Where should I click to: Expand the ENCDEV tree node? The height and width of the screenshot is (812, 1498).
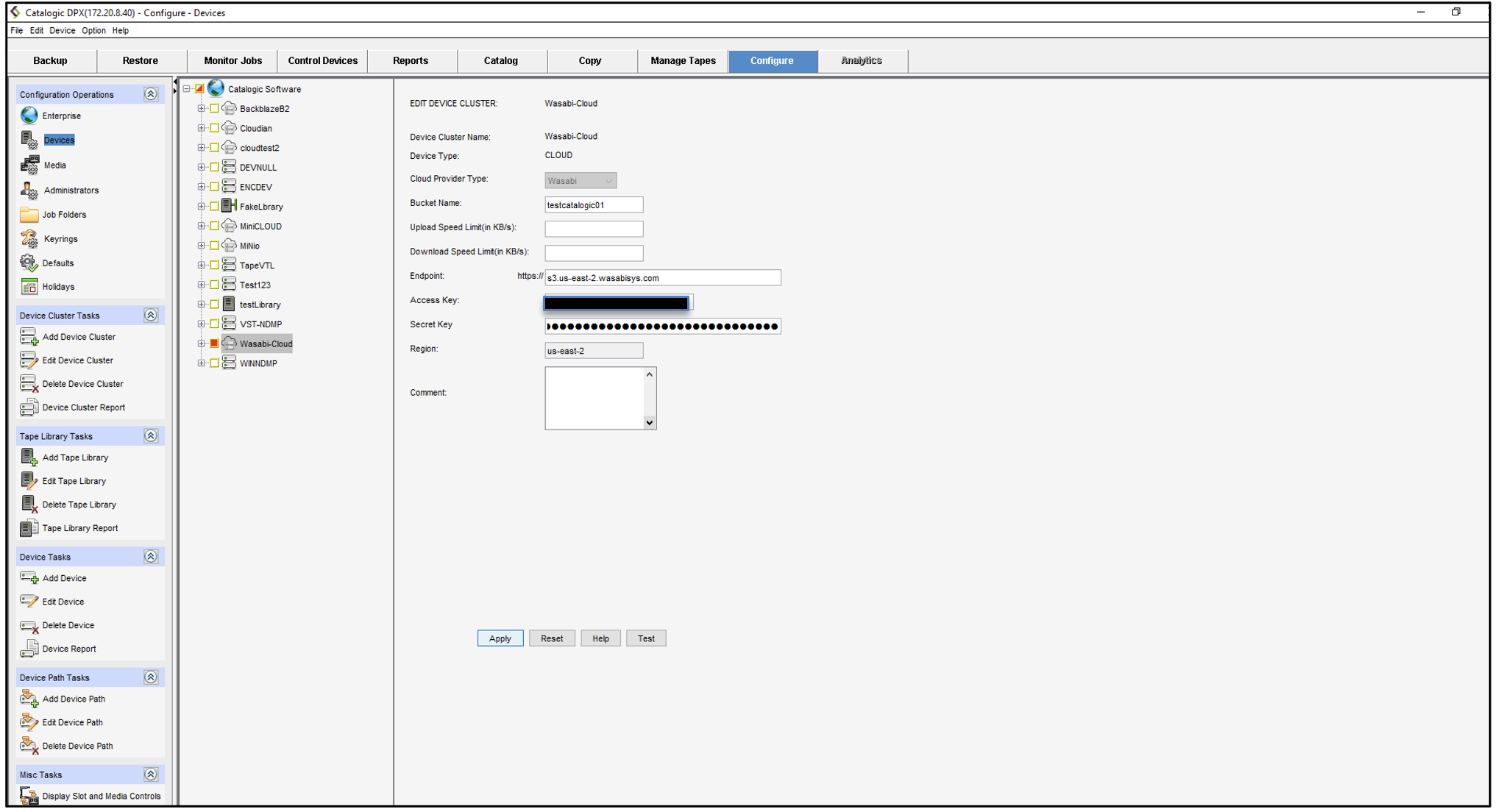201,187
